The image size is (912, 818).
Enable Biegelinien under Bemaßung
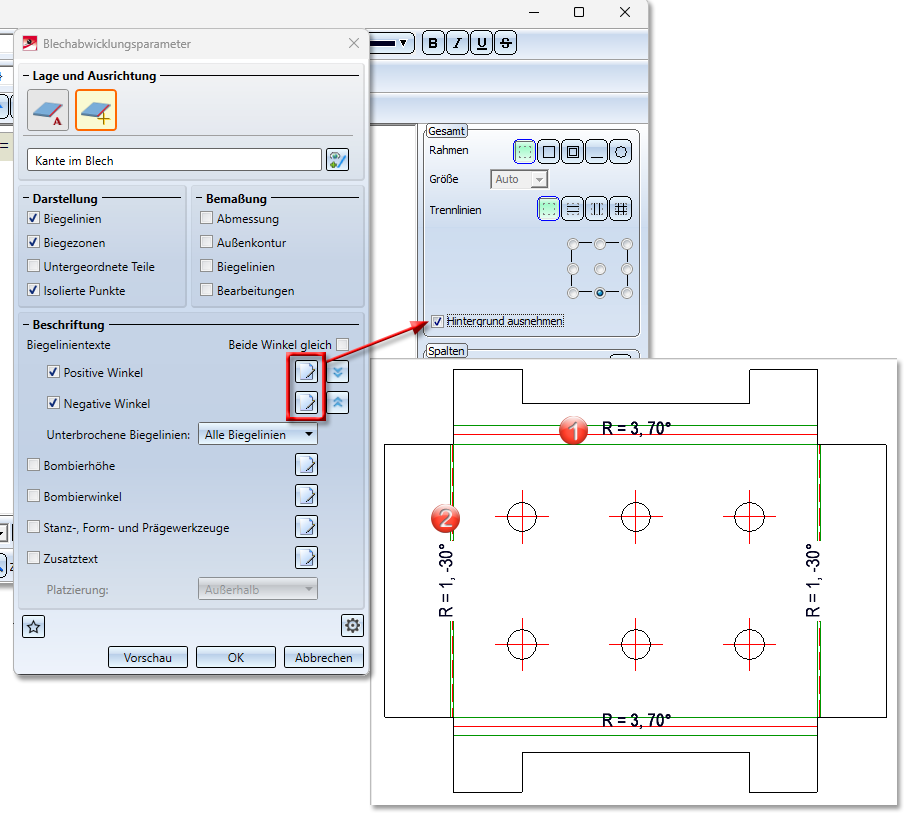click(206, 266)
